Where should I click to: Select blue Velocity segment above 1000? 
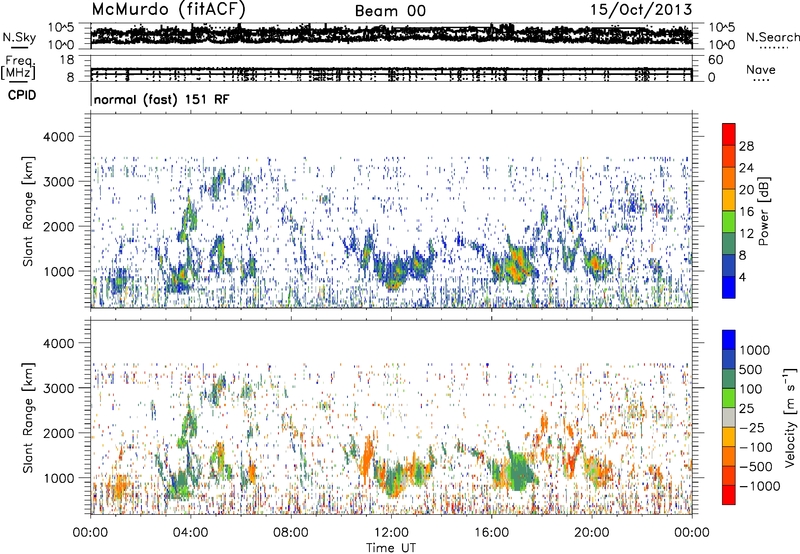tap(729, 340)
